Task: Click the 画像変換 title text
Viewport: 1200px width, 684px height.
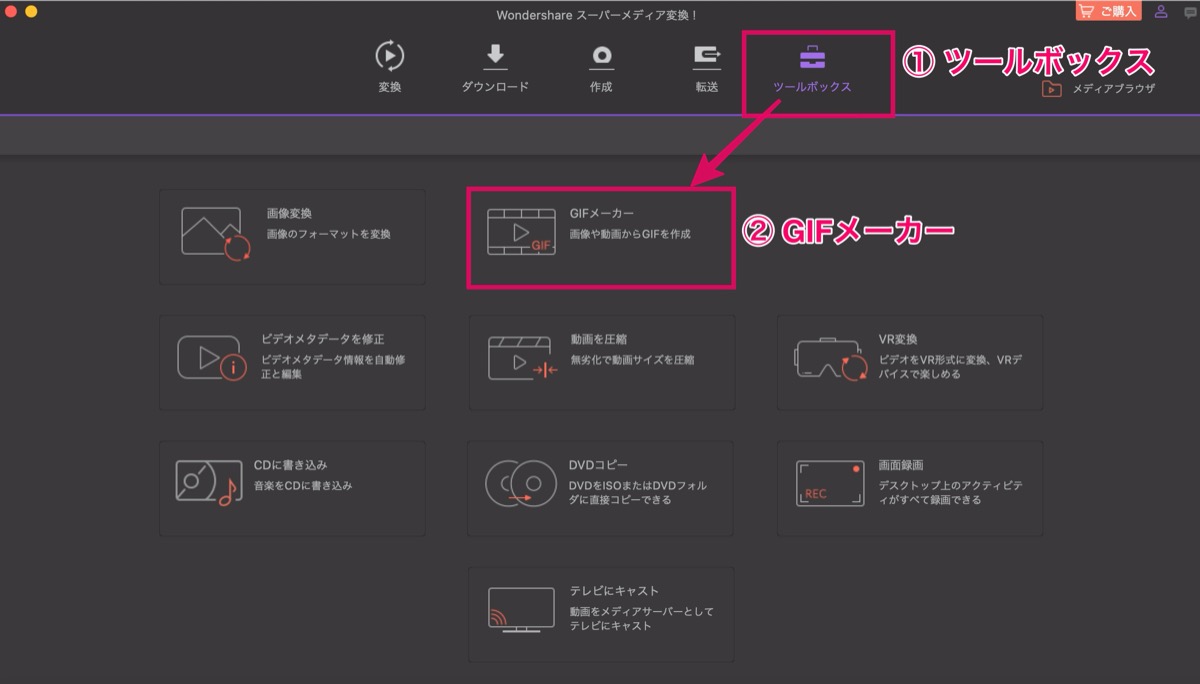Action: (289, 213)
